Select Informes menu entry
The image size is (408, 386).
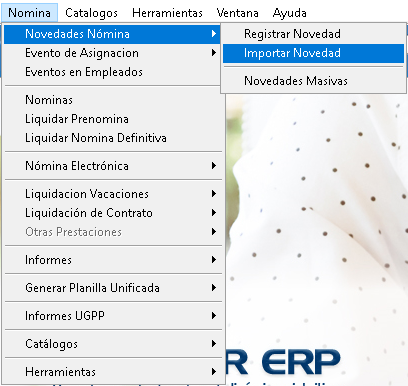click(112, 260)
